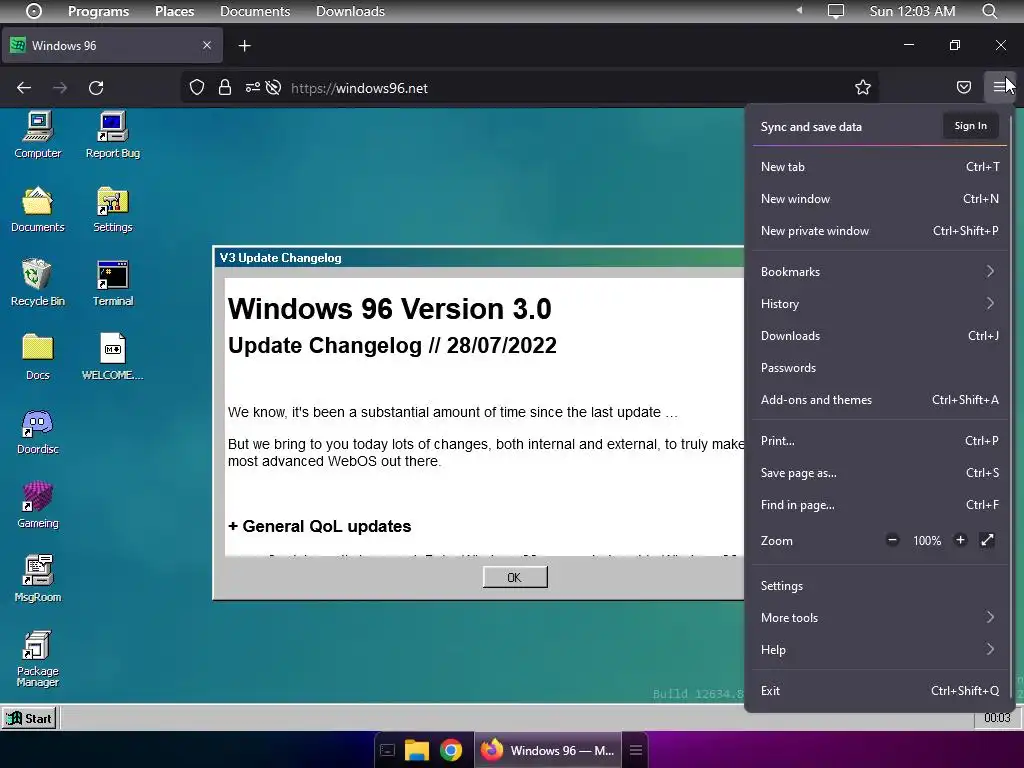Click the Sign In button

970,126
